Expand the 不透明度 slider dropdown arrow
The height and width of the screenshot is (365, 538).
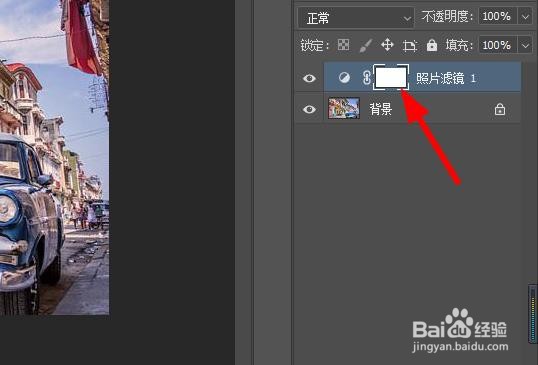(x=525, y=16)
